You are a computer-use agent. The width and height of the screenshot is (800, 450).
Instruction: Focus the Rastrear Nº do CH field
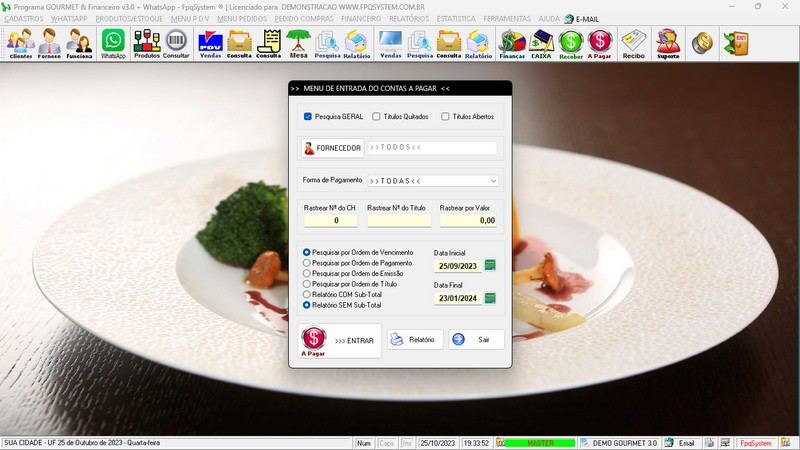(x=331, y=220)
